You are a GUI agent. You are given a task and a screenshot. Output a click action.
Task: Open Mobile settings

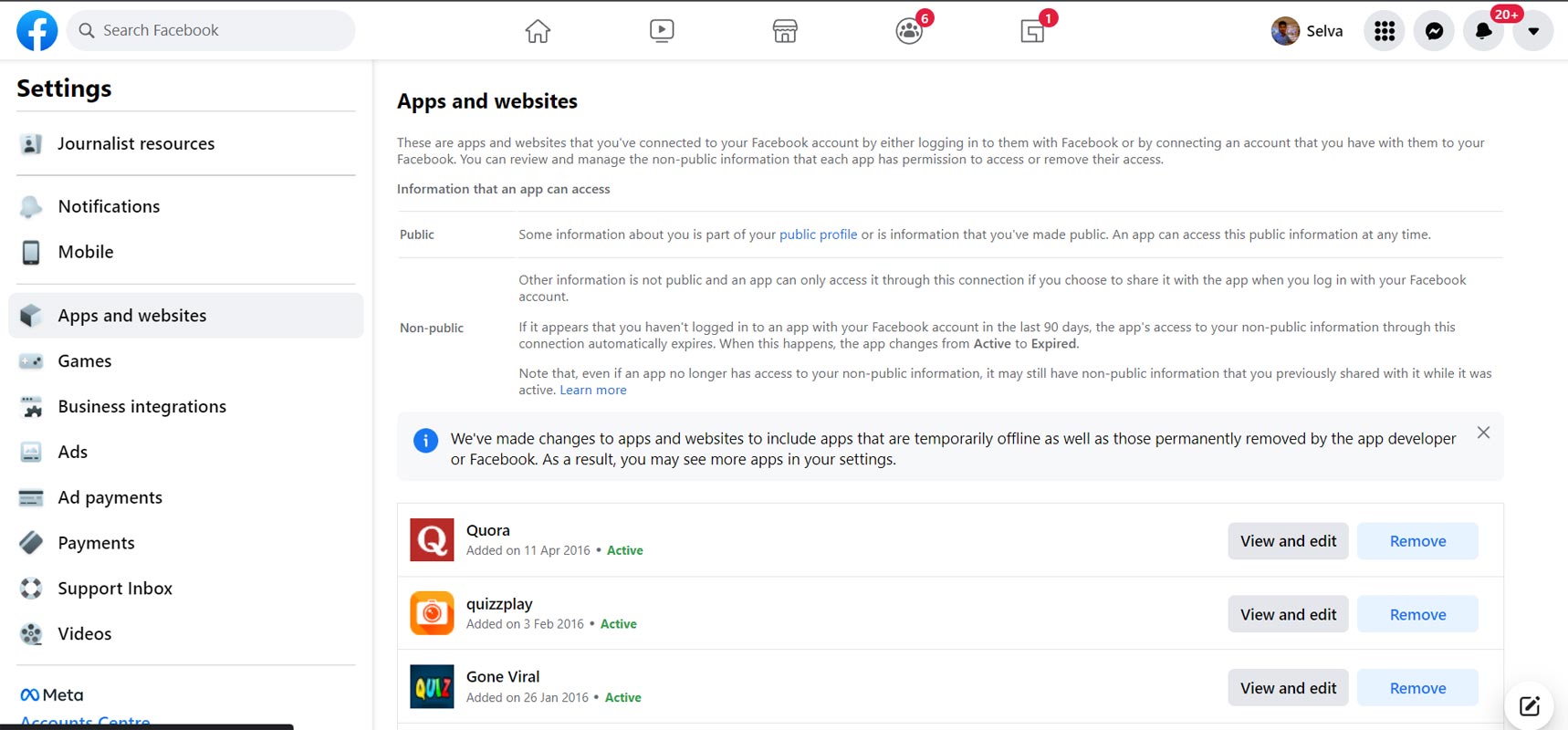[186, 252]
